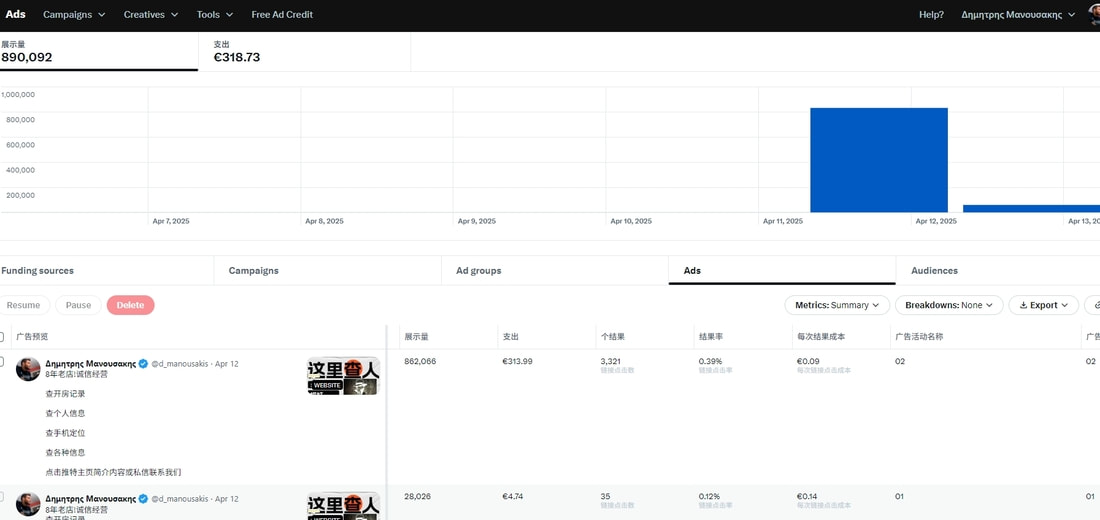Click the profile avatar in top-right corner
Image resolution: width=1100 pixels, height=520 pixels.
pos(1094,14)
